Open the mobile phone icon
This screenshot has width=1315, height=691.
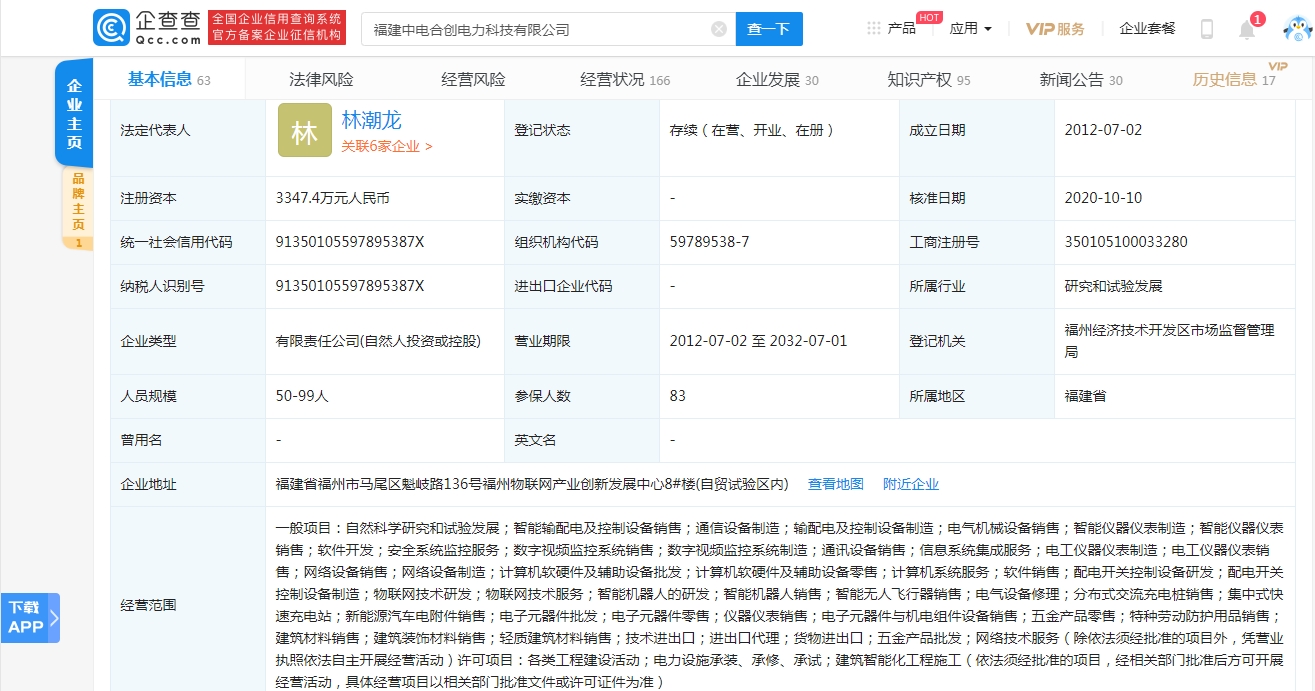[x=1206, y=29]
